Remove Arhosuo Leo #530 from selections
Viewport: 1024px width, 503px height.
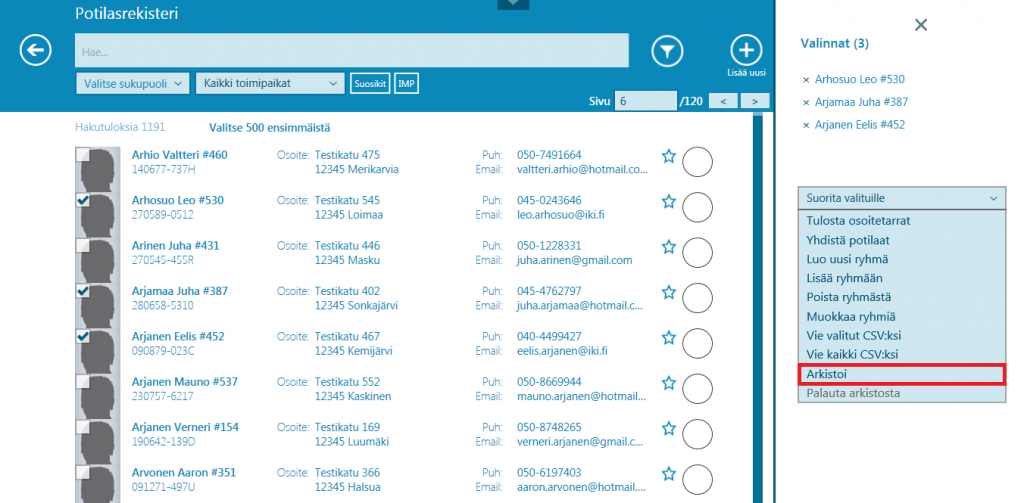click(806, 80)
